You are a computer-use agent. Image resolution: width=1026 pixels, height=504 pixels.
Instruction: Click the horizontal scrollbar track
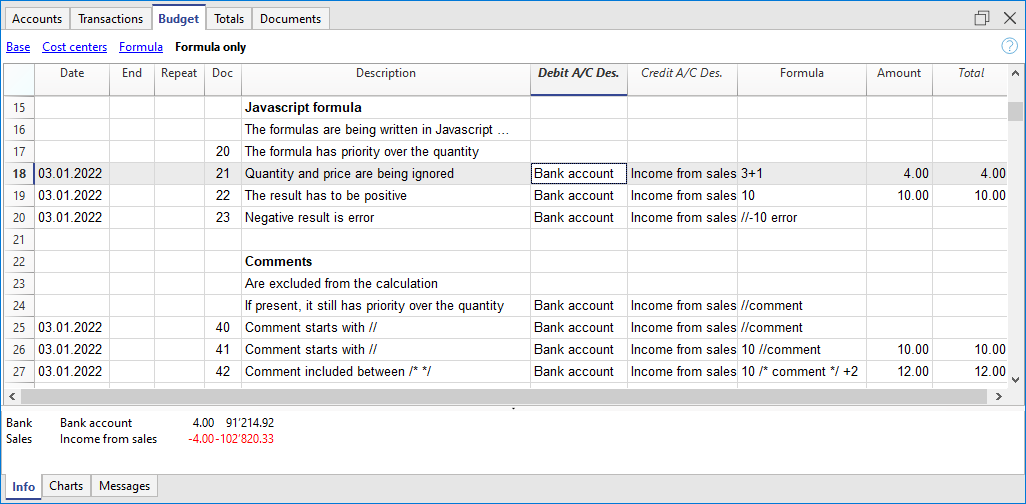(504, 396)
